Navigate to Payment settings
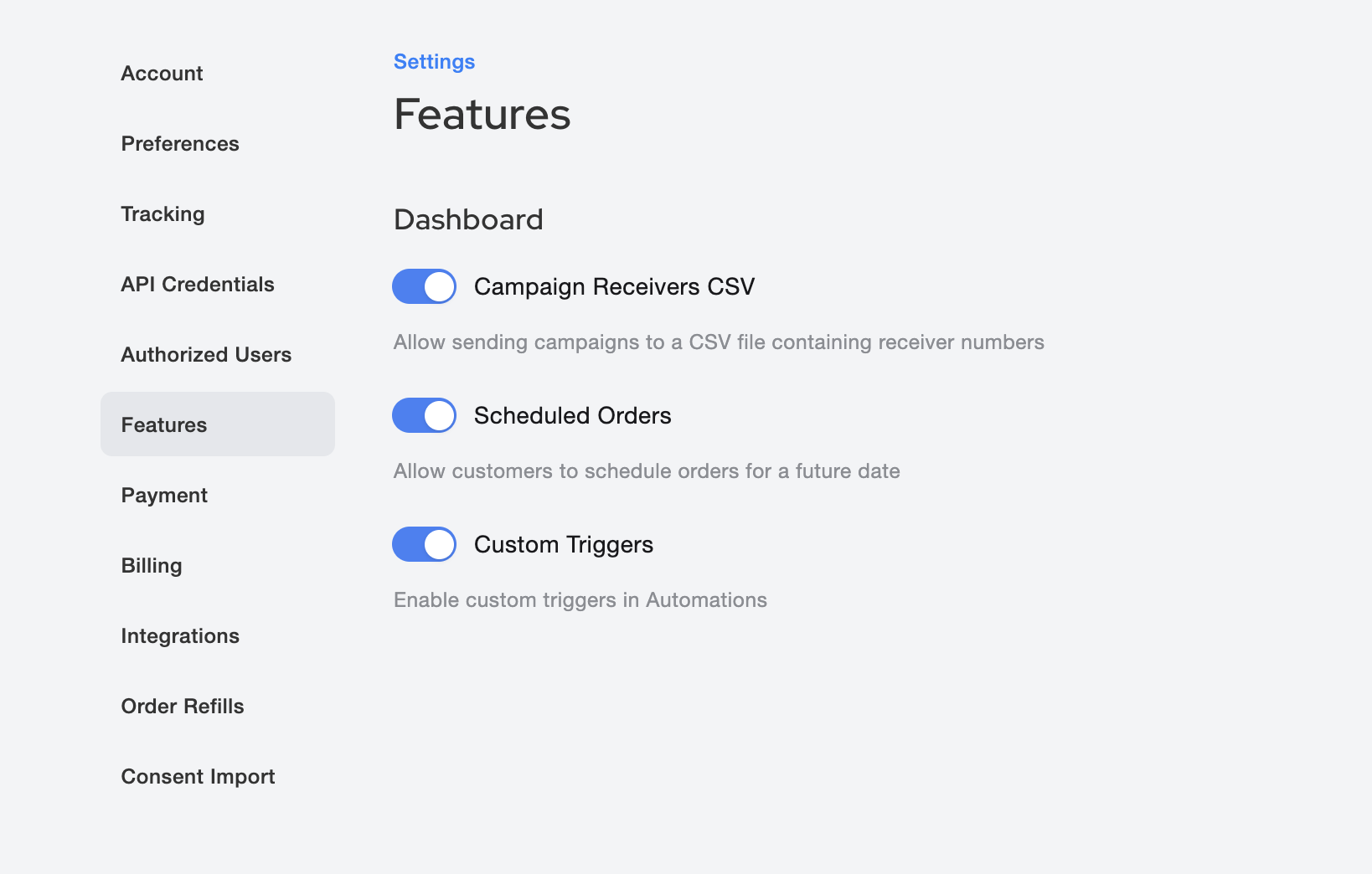The image size is (1372, 874). 164,496
